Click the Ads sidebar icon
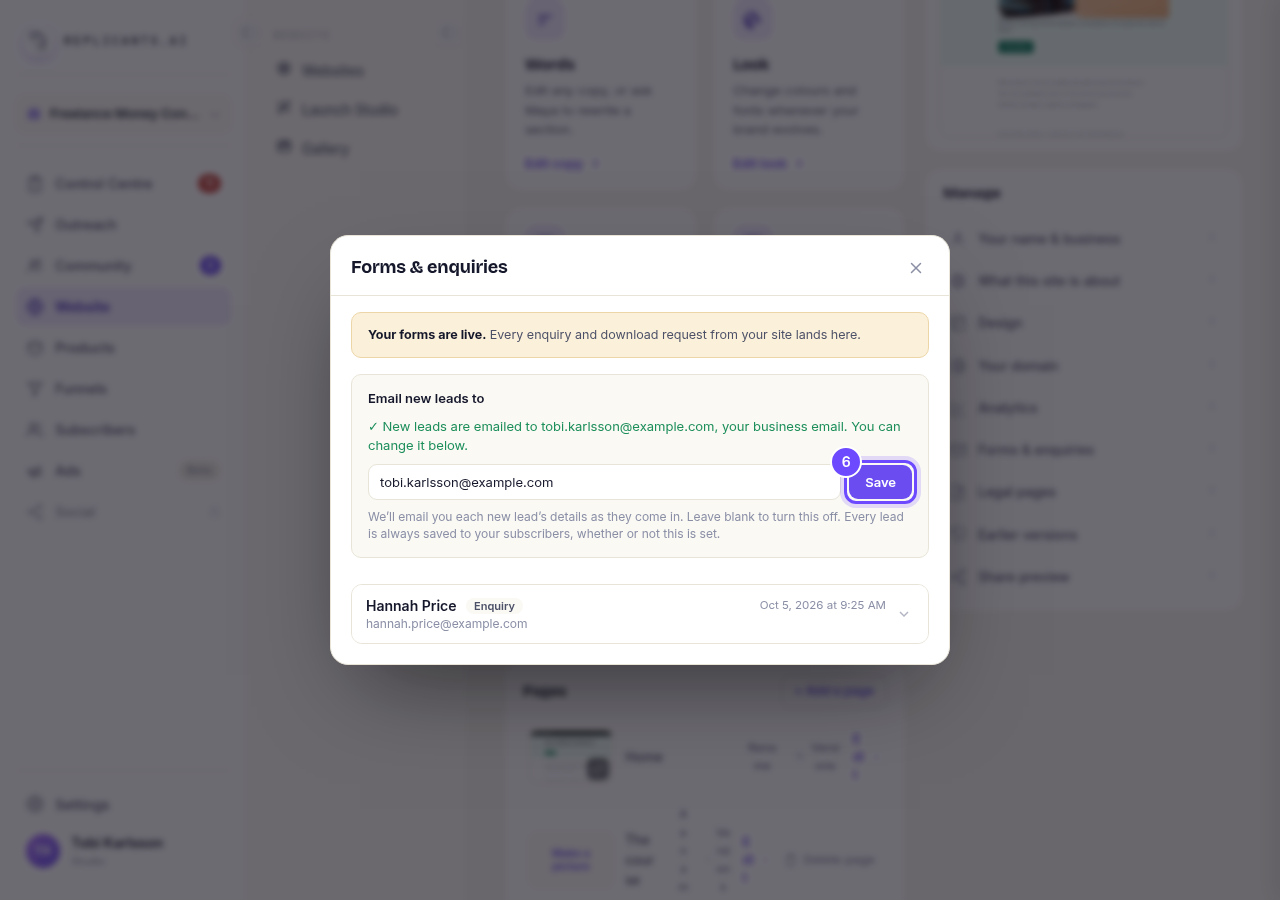This screenshot has height=900, width=1280. tap(36, 470)
